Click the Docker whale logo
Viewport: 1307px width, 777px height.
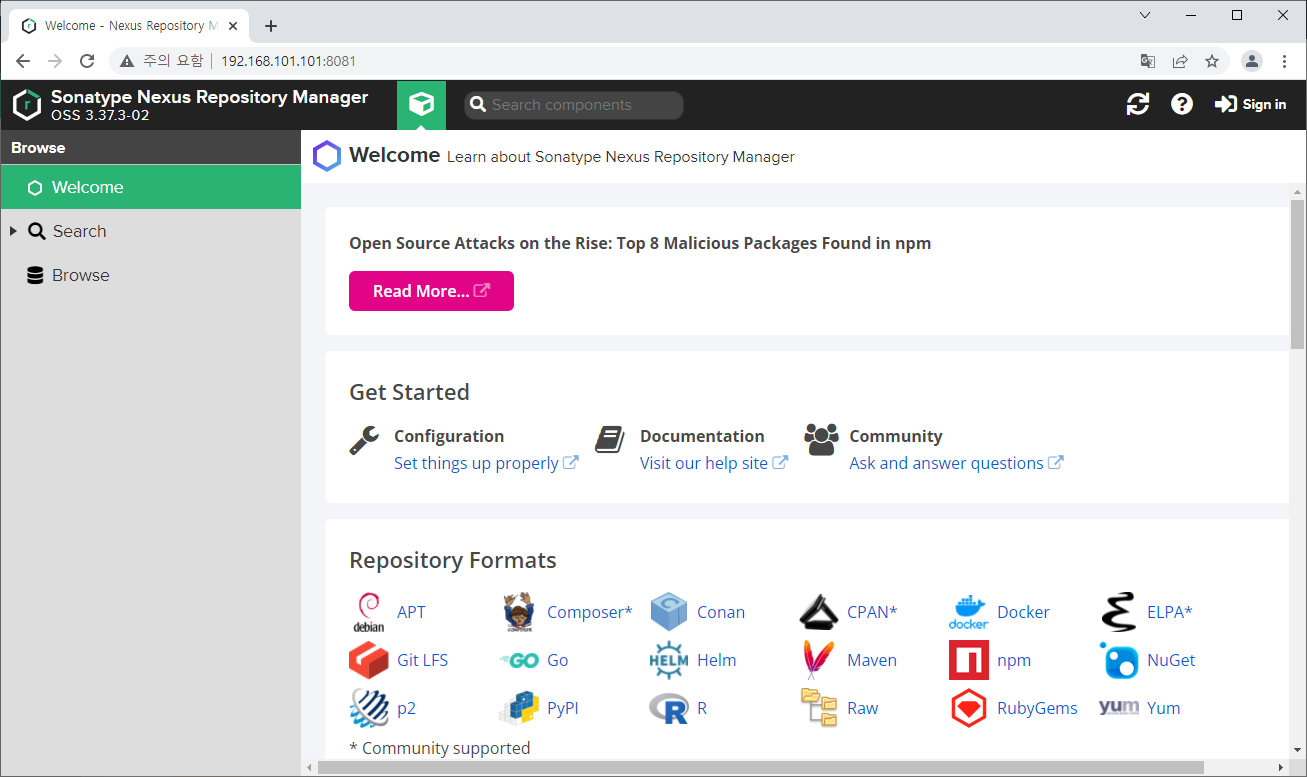[x=968, y=612]
